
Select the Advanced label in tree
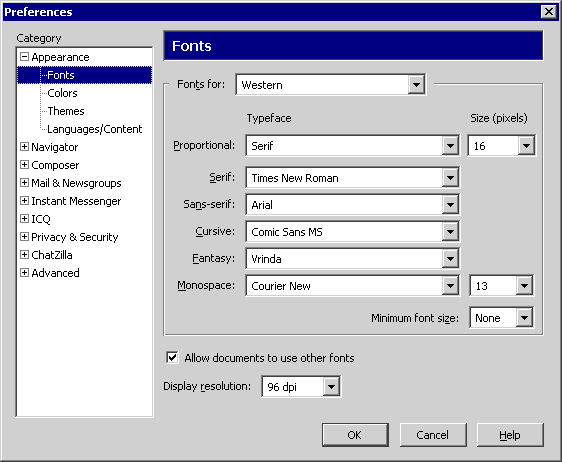tap(55, 273)
